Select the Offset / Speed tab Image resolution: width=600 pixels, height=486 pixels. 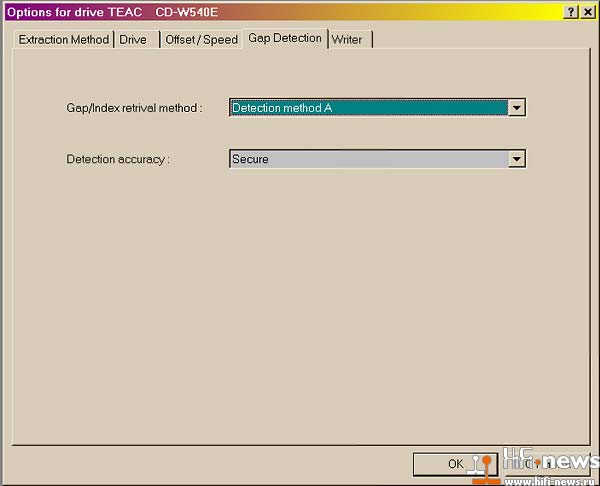[201, 40]
